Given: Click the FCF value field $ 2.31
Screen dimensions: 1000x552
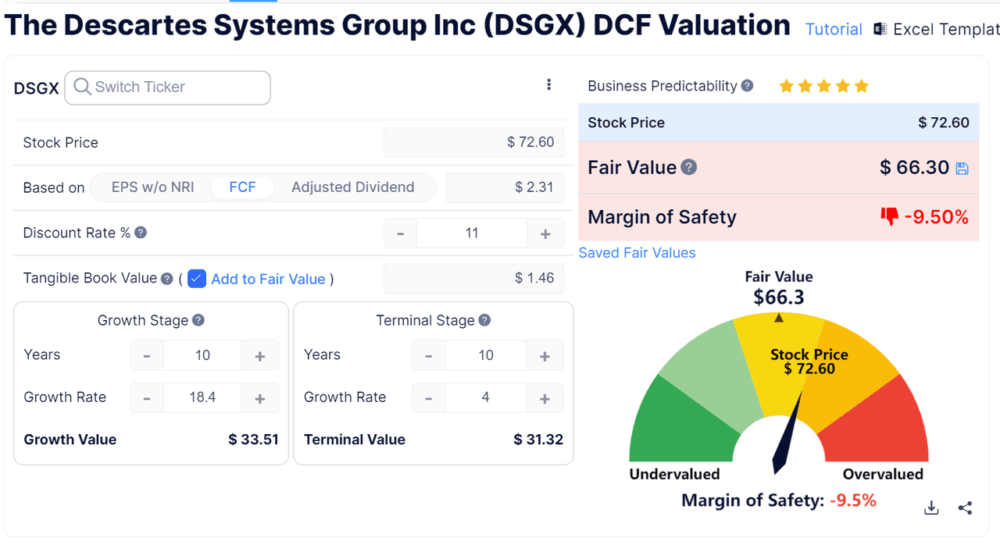Looking at the screenshot, I should coord(505,187).
